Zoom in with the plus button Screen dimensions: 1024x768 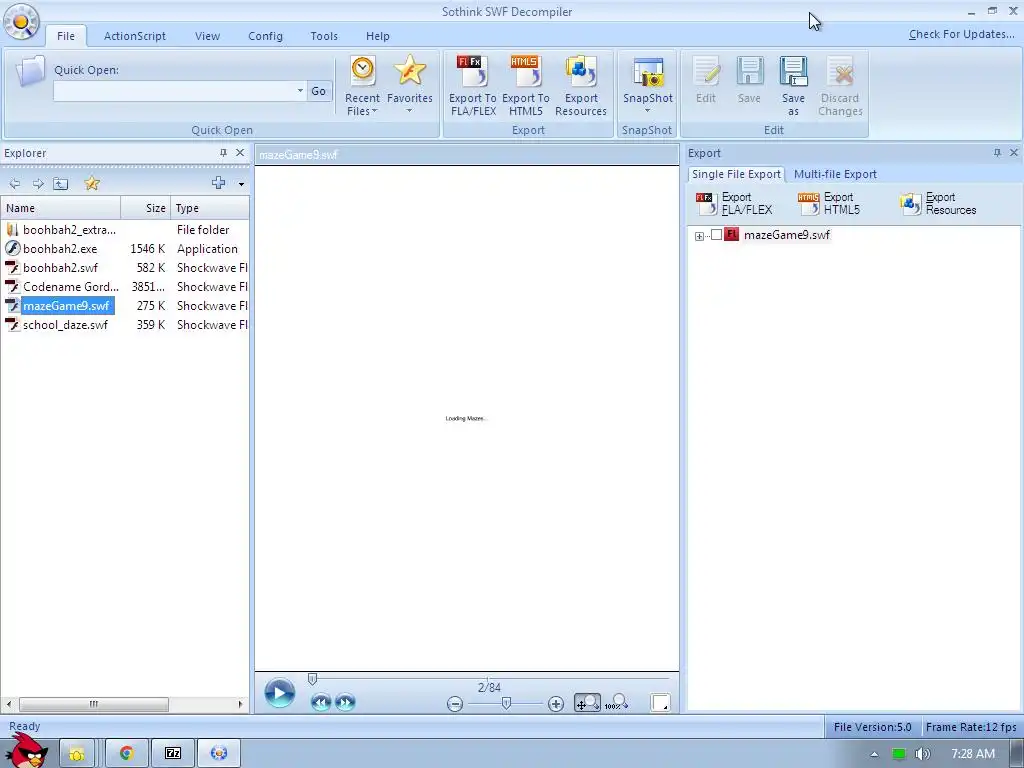[556, 703]
